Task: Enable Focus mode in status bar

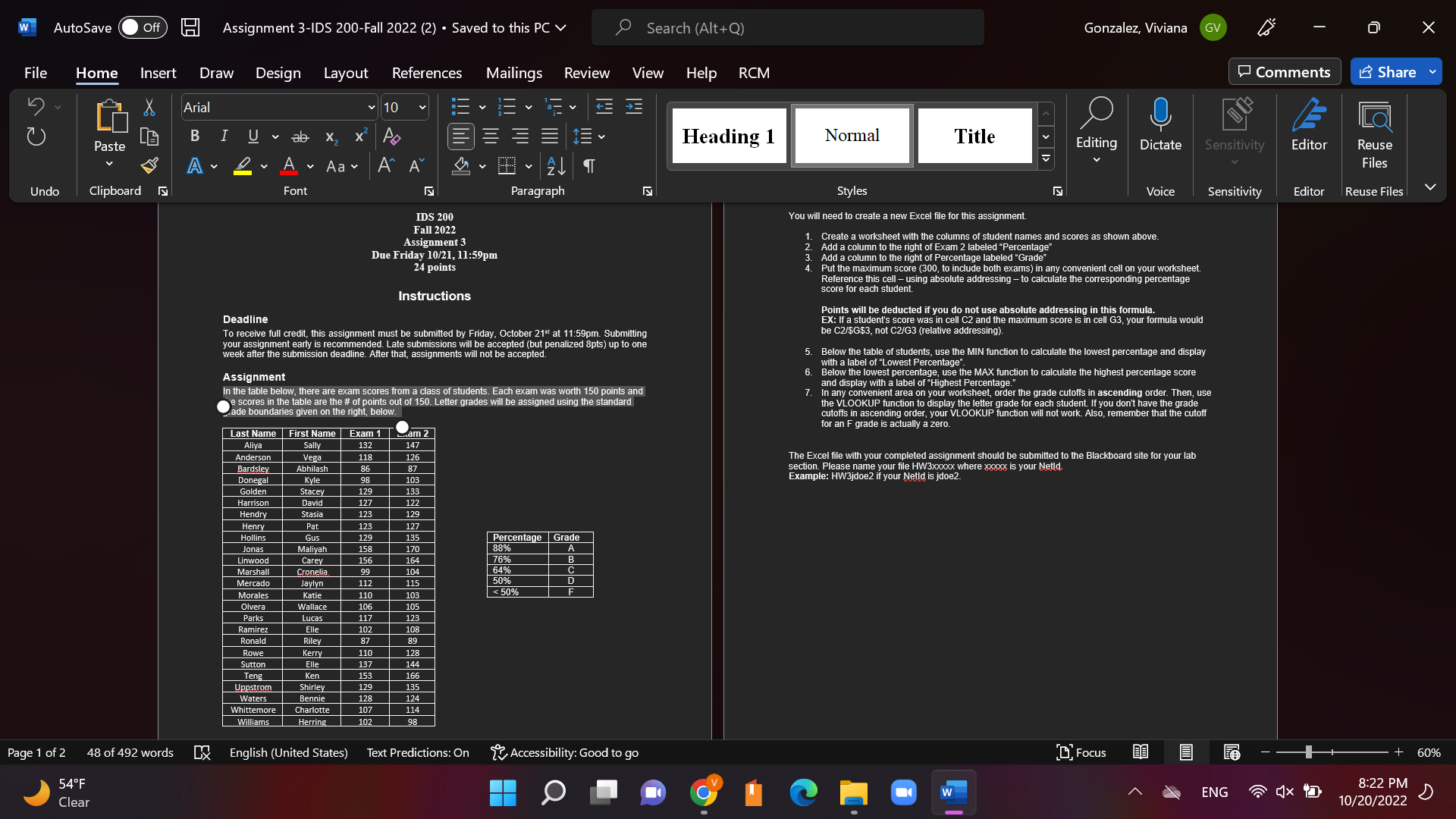Action: coord(1081,752)
